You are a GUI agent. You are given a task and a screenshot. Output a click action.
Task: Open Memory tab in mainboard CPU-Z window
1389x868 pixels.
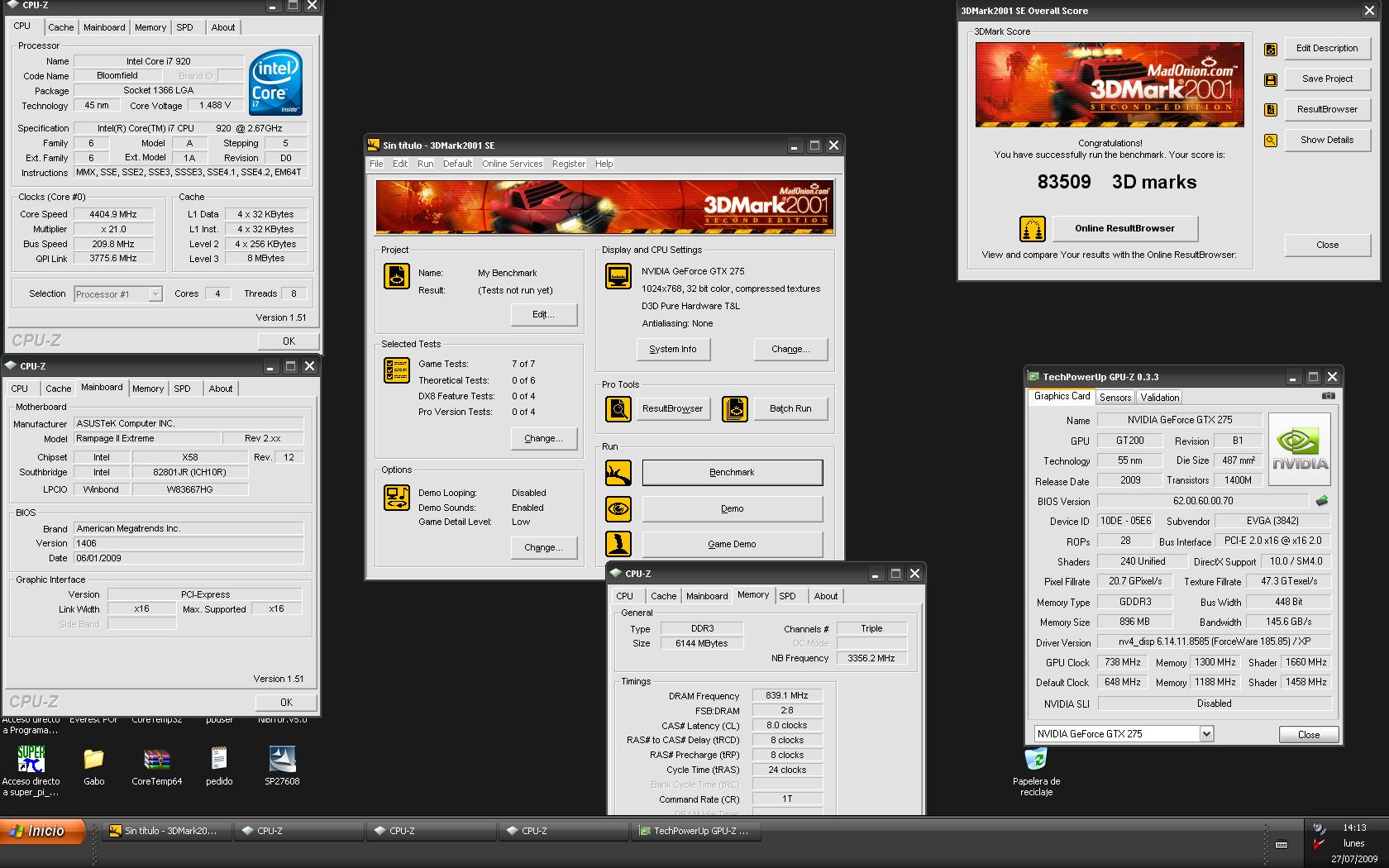pos(148,389)
